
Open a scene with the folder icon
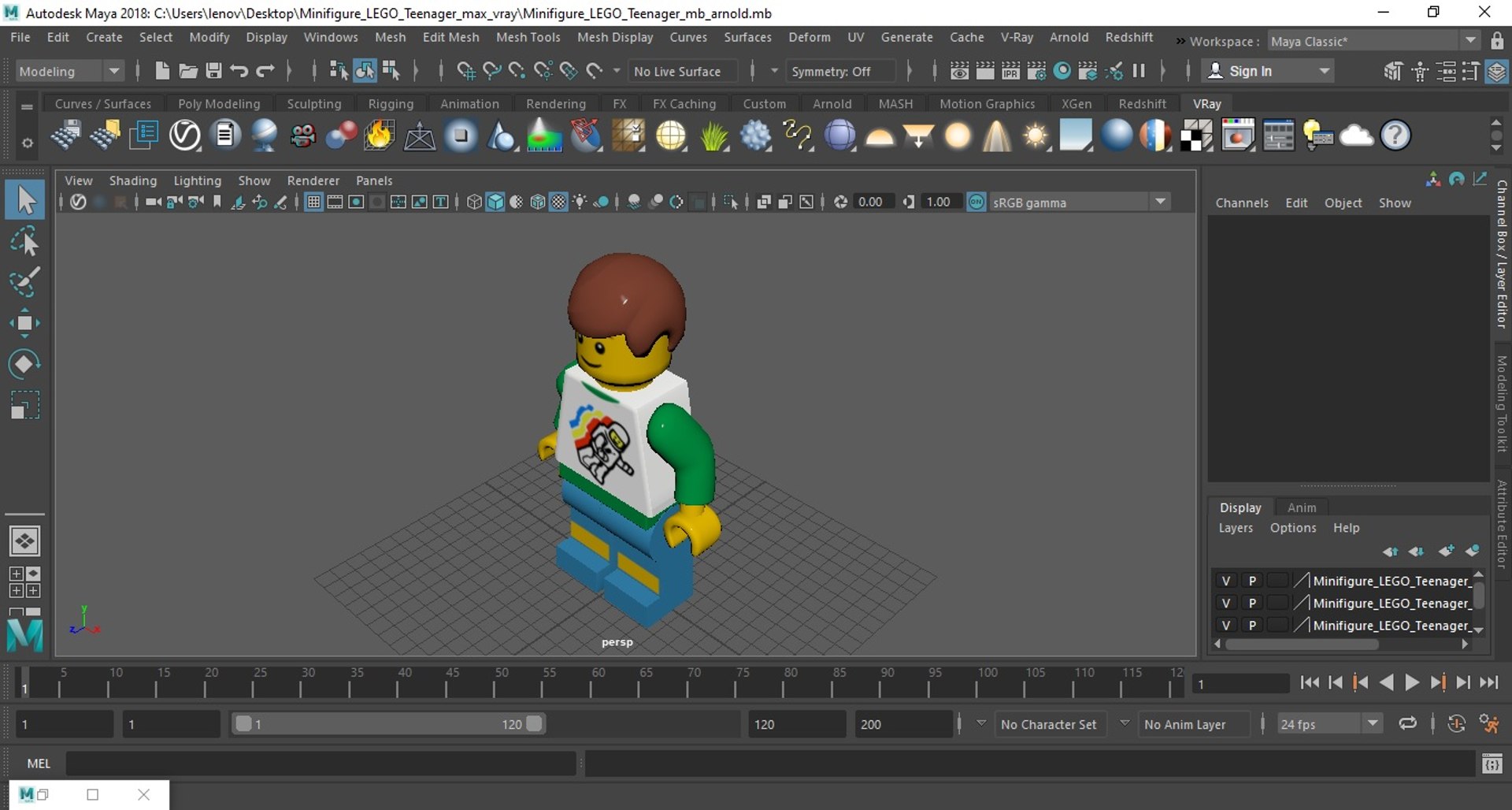[187, 71]
